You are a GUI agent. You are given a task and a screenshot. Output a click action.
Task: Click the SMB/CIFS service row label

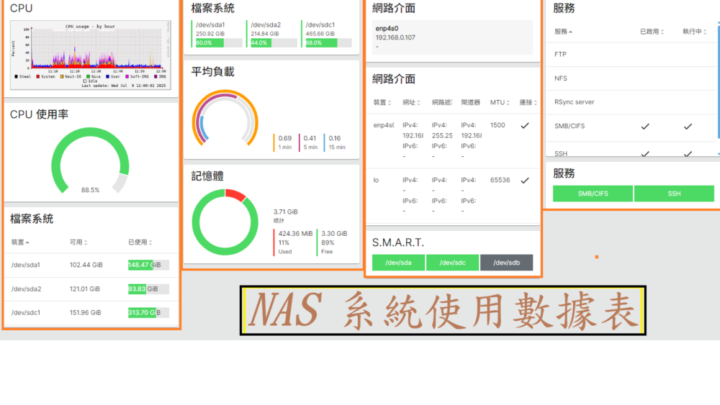point(569,126)
